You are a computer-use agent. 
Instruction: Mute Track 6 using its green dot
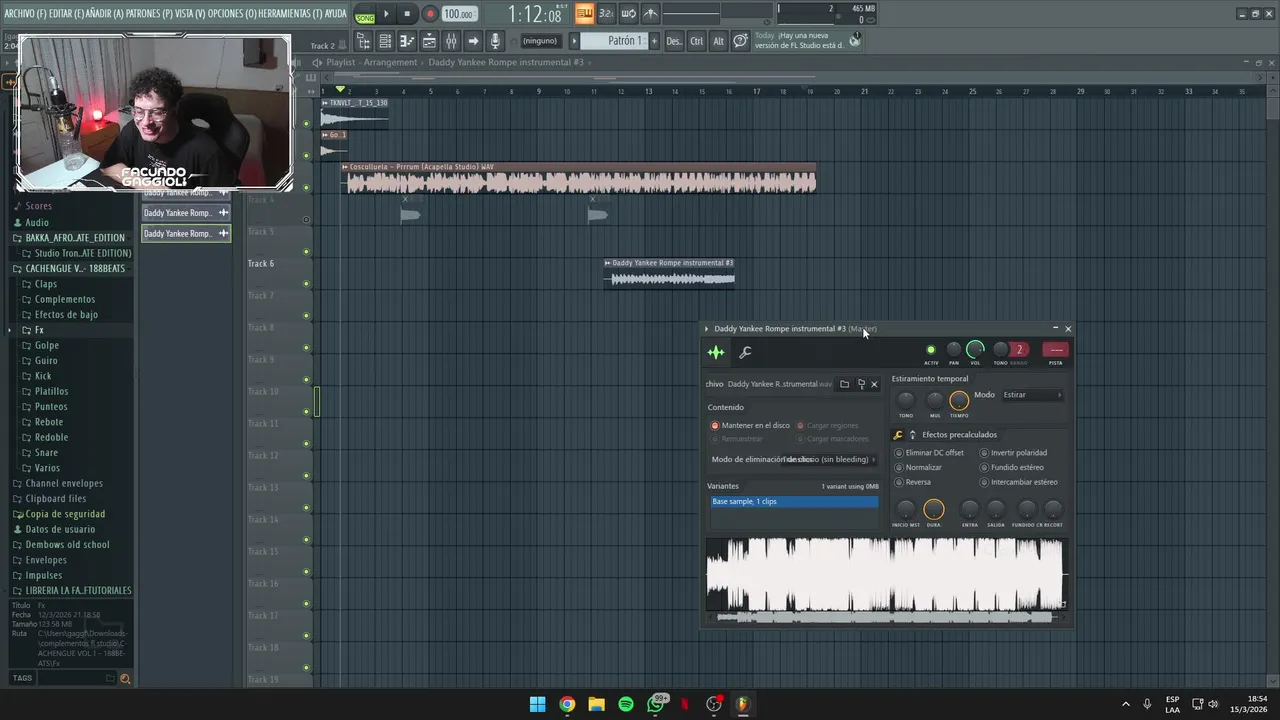(306, 284)
